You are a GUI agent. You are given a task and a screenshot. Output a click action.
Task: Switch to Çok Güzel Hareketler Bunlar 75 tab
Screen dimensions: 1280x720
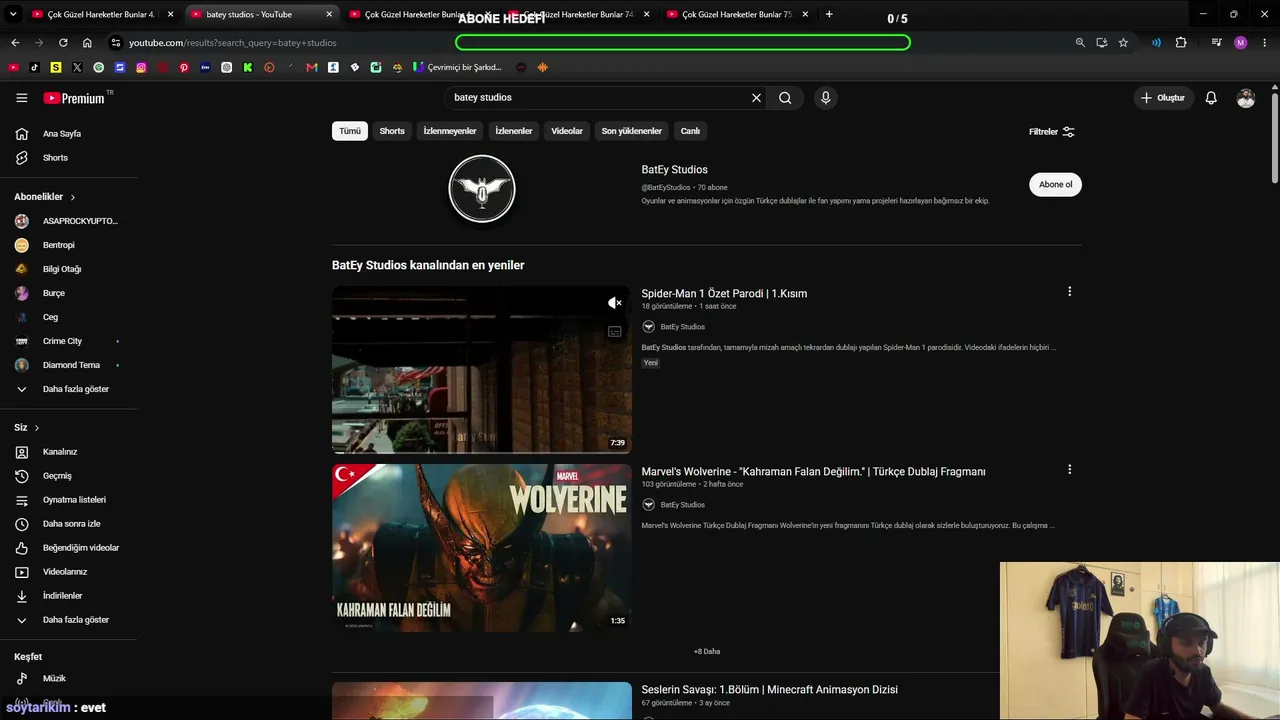tap(737, 15)
